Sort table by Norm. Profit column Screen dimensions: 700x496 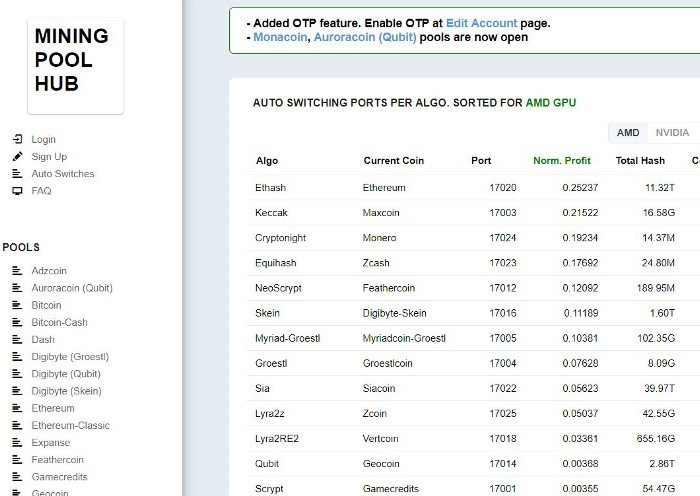pyautogui.click(x=561, y=161)
